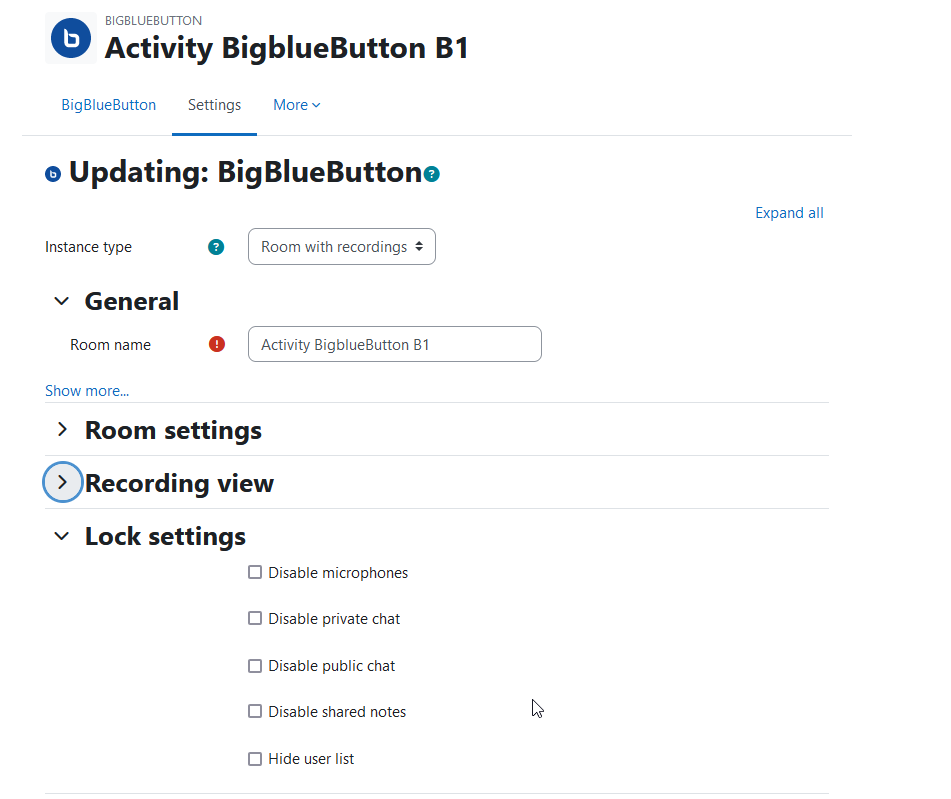The height and width of the screenshot is (799, 951).
Task: Click small BigBlueButton icon before Updating heading
Action: click(x=53, y=174)
